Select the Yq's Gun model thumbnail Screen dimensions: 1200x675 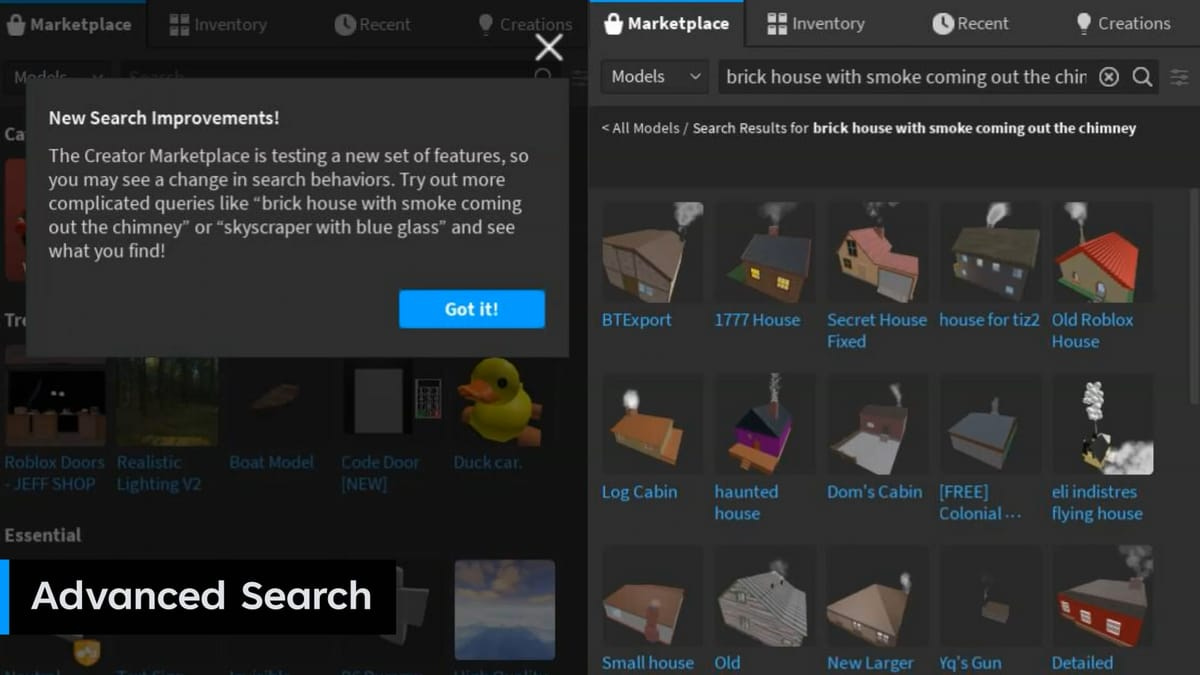tap(989, 595)
